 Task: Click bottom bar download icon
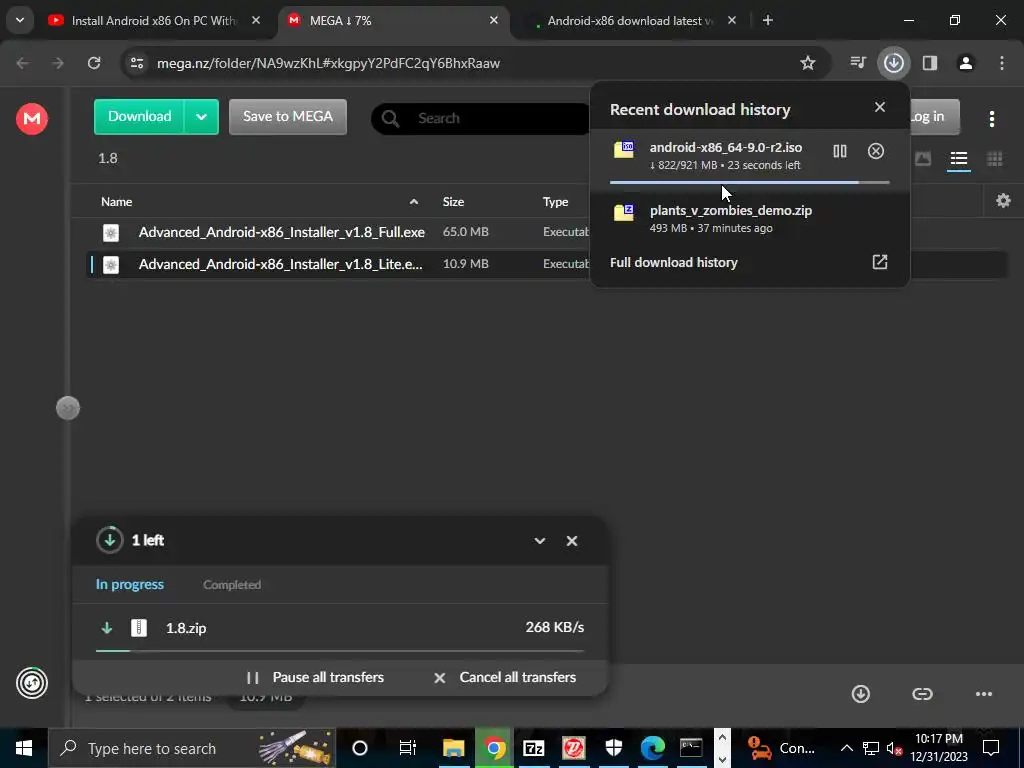point(861,694)
